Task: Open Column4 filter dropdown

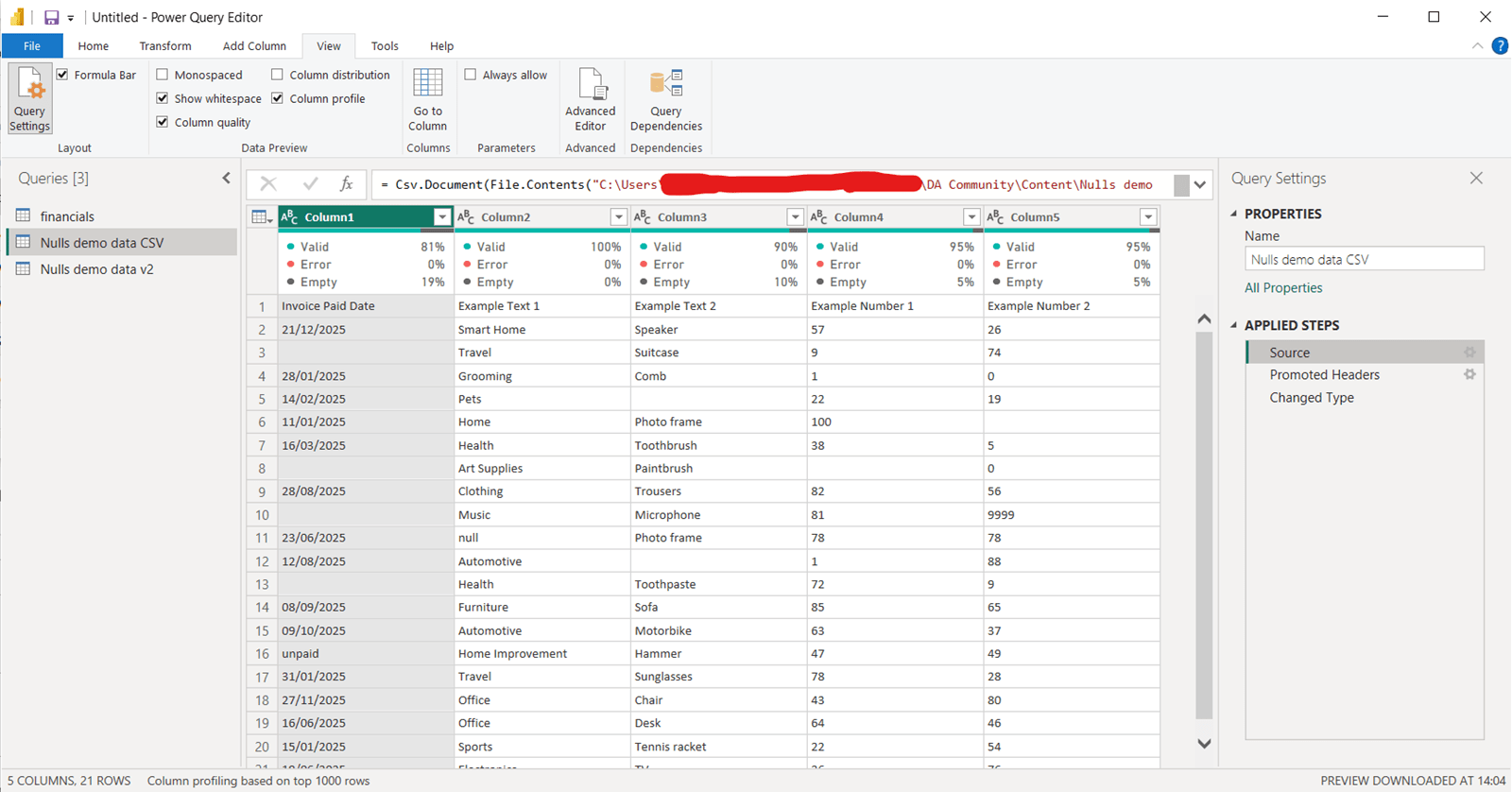Action: pyautogui.click(x=971, y=217)
